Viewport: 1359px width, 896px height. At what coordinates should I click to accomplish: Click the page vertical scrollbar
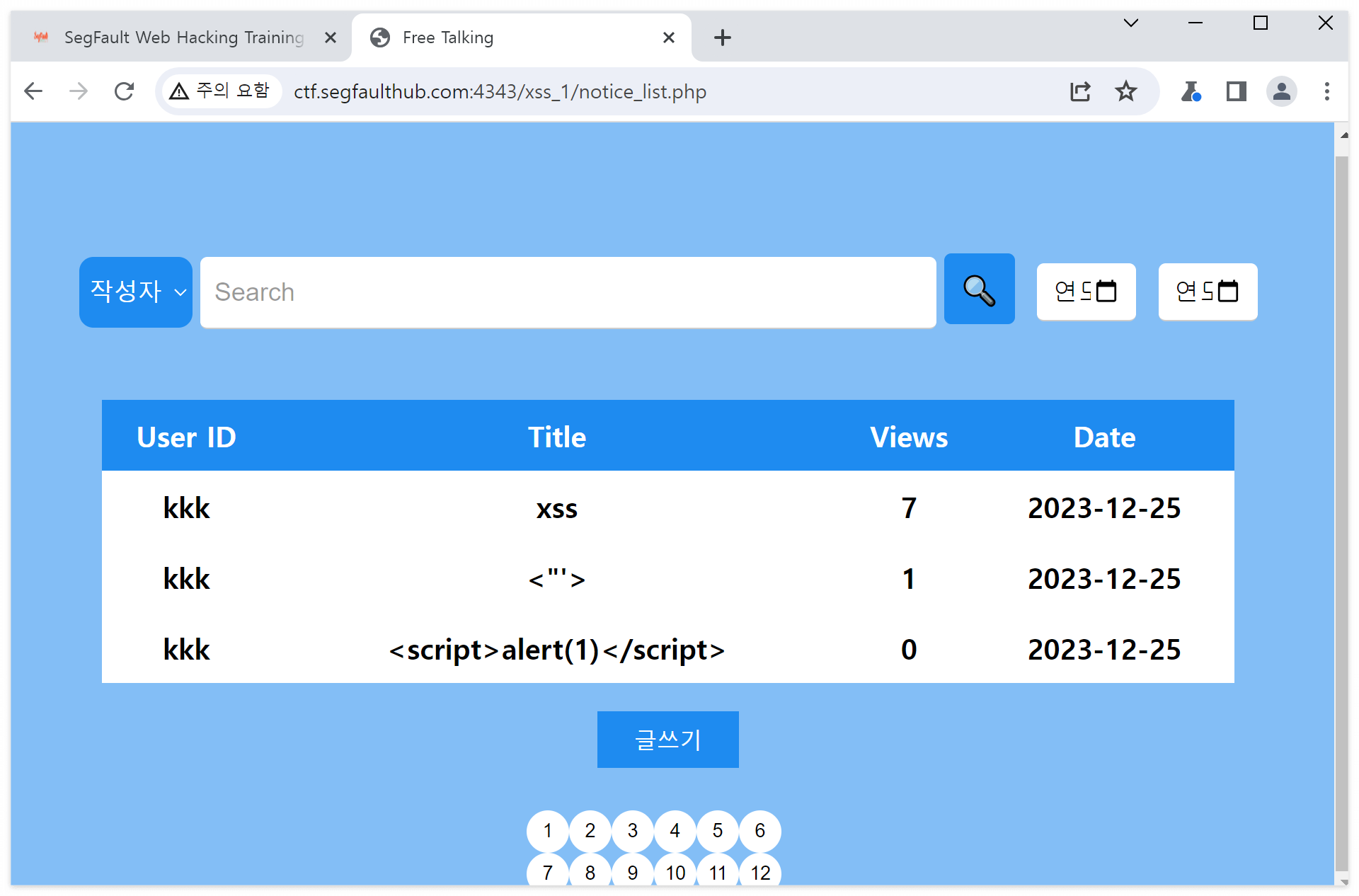(1341, 515)
